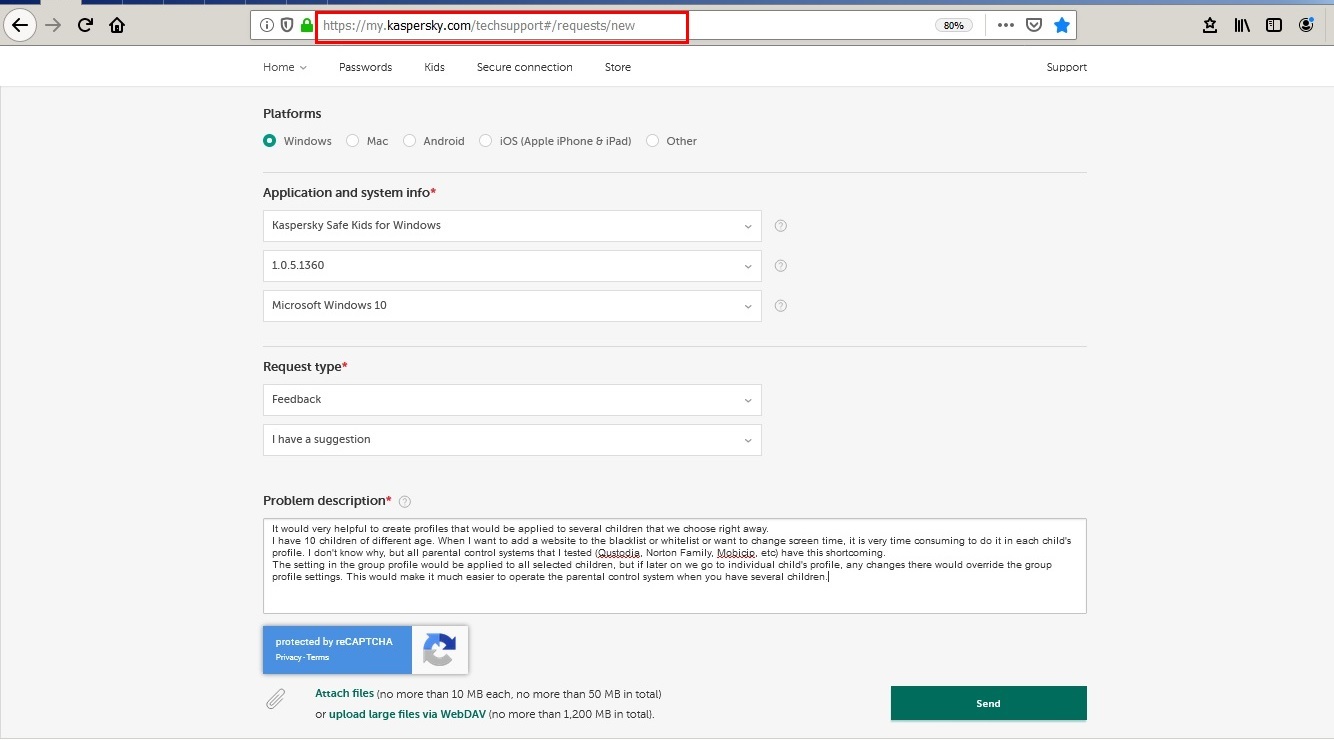This screenshot has width=1334, height=740.
Task: Click the green Send button
Action: pos(988,703)
